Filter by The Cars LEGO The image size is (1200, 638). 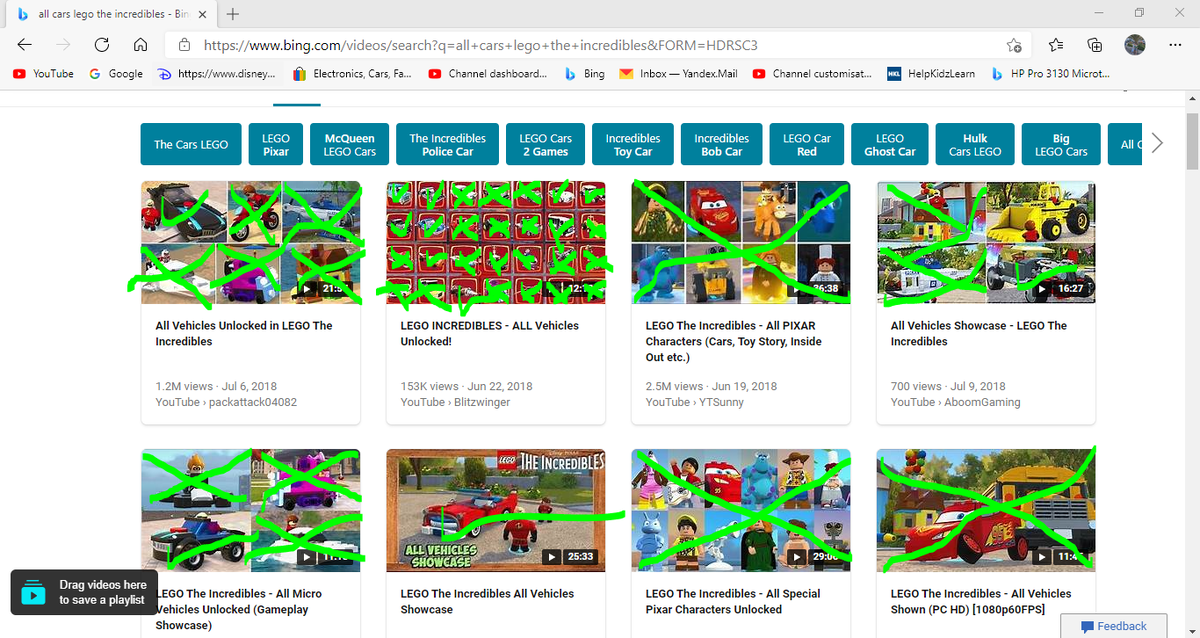191,144
